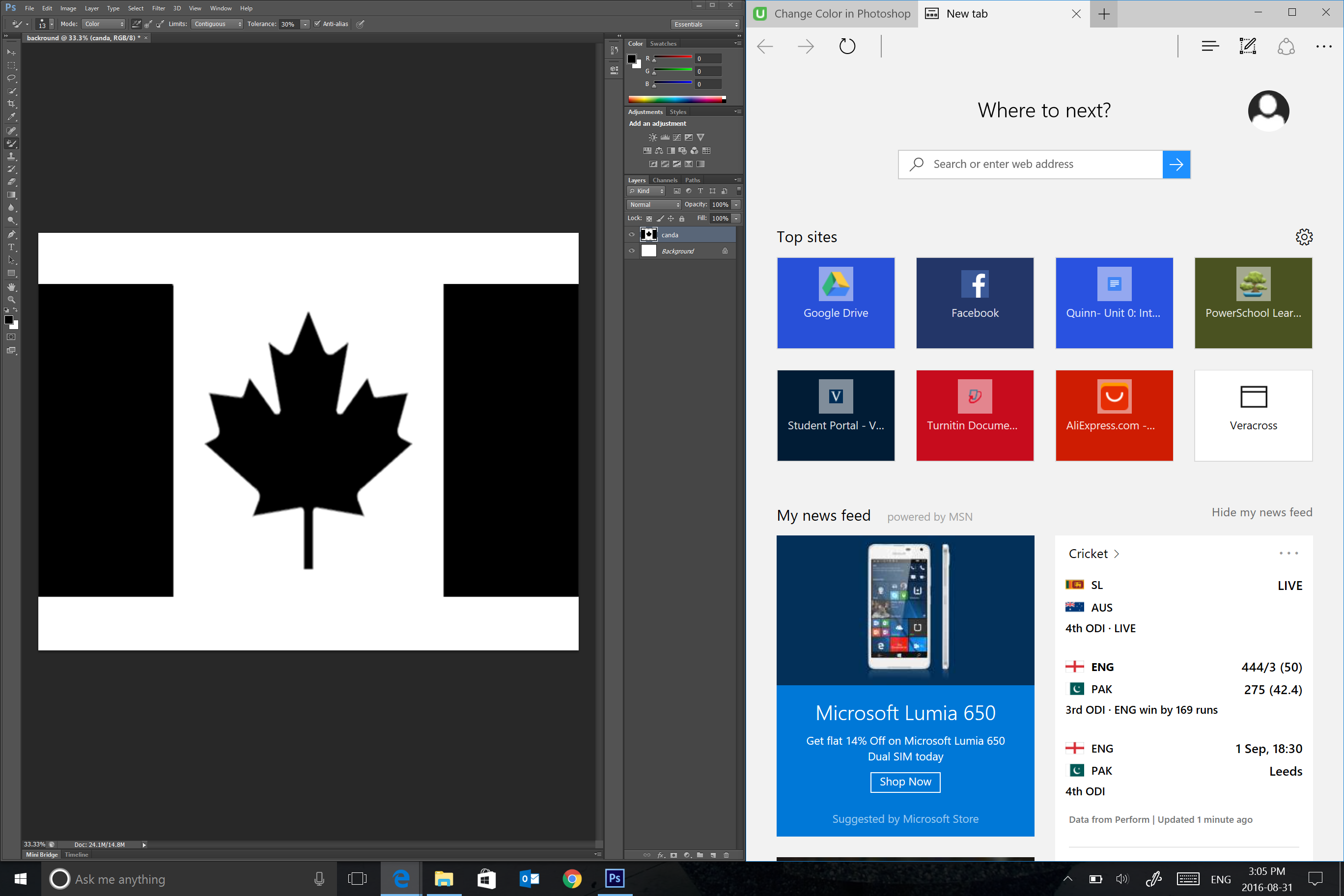This screenshot has height=896, width=1344.
Task: Select the History Brush tool
Action: [11, 169]
